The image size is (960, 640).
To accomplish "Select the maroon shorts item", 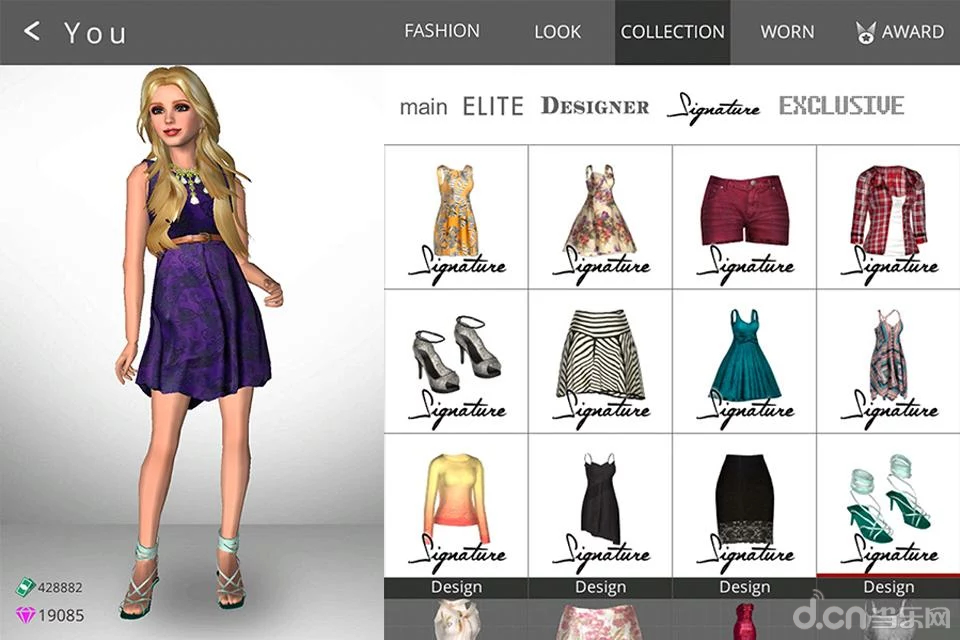I will [744, 217].
